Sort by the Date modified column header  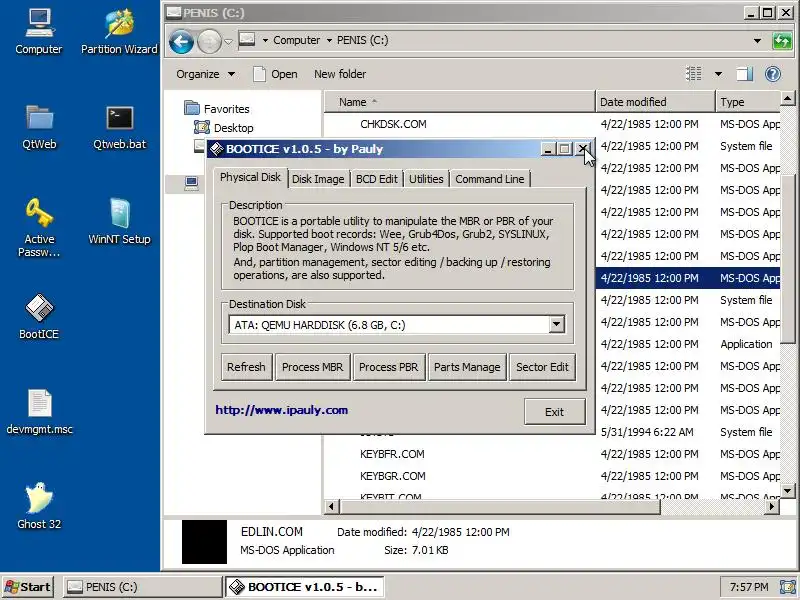coord(655,102)
